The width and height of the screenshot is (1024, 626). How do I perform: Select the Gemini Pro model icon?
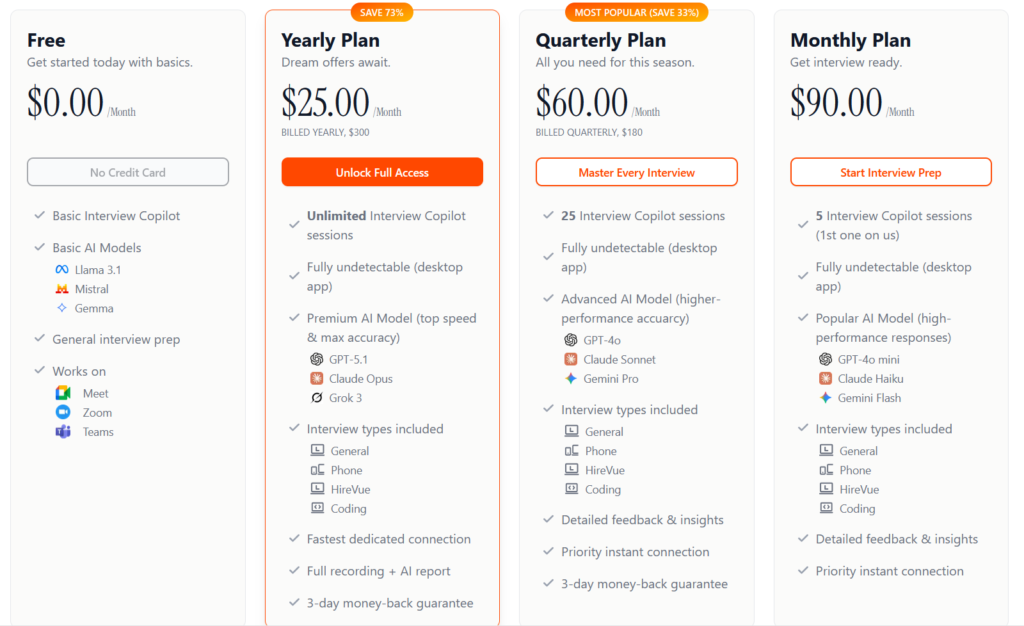(x=572, y=378)
